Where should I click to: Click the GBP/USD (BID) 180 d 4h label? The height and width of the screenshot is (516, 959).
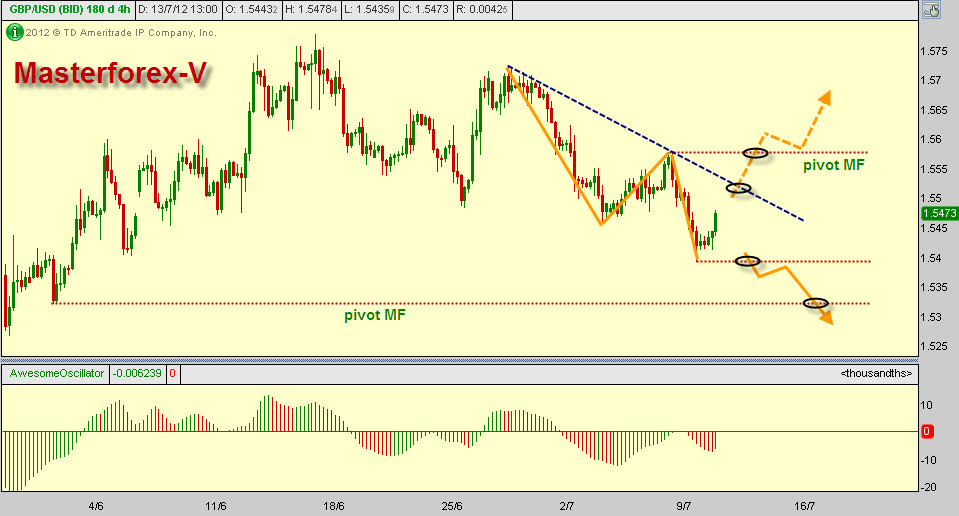pos(68,10)
